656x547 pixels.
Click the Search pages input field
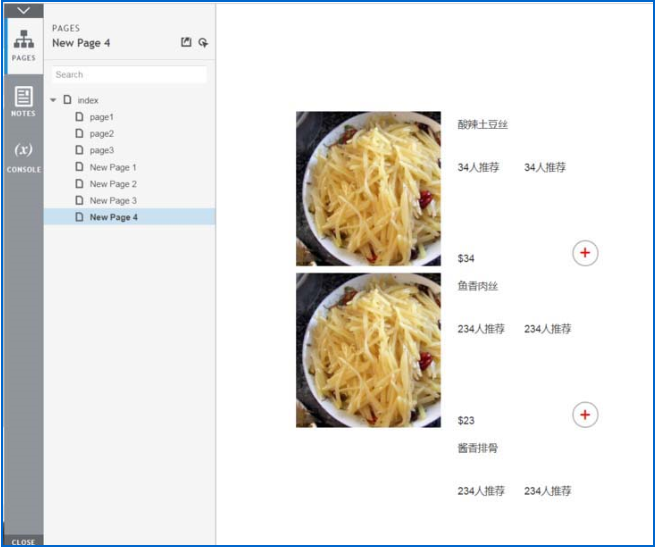click(x=129, y=75)
